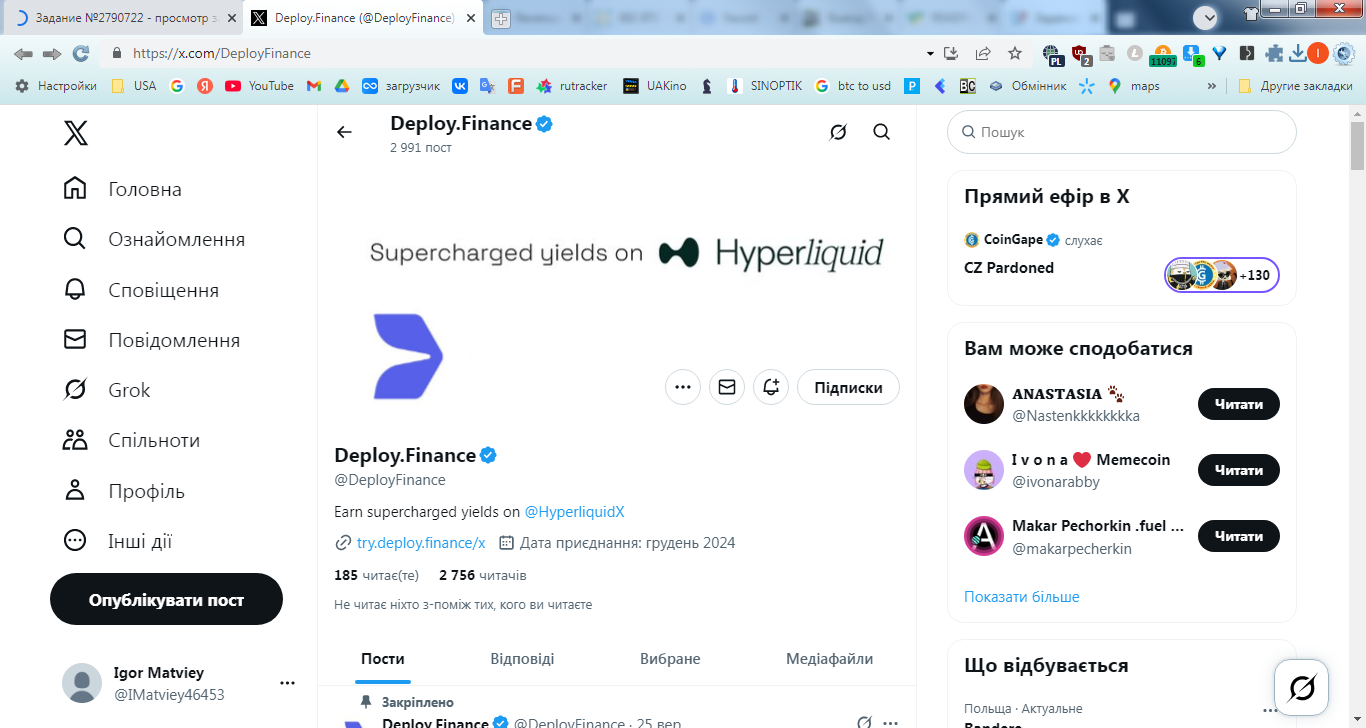This screenshot has height=728, width=1366.
Task: Click the X logo home icon
Action: [x=76, y=132]
